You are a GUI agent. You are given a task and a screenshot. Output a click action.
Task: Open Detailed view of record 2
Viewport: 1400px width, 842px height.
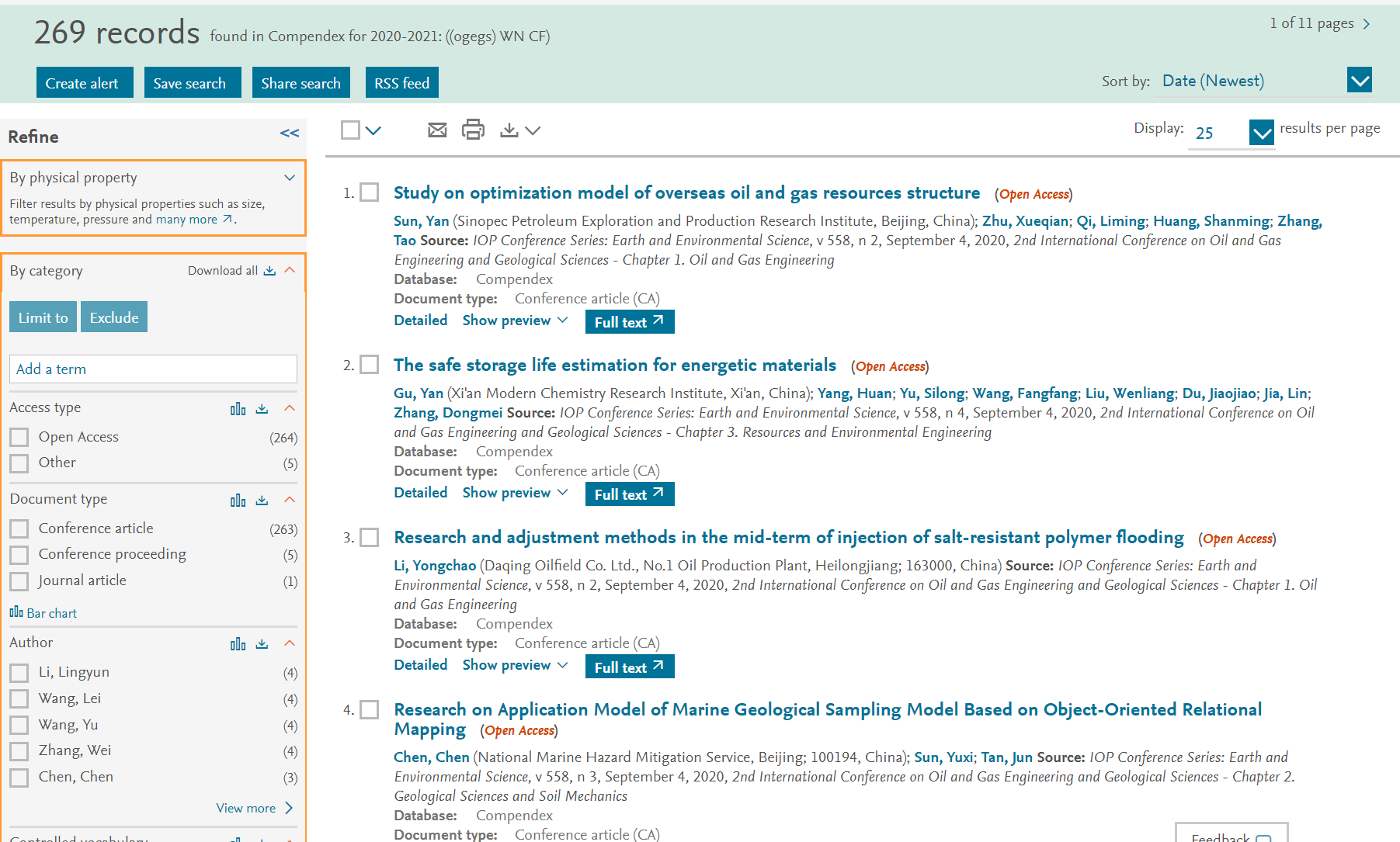click(421, 493)
